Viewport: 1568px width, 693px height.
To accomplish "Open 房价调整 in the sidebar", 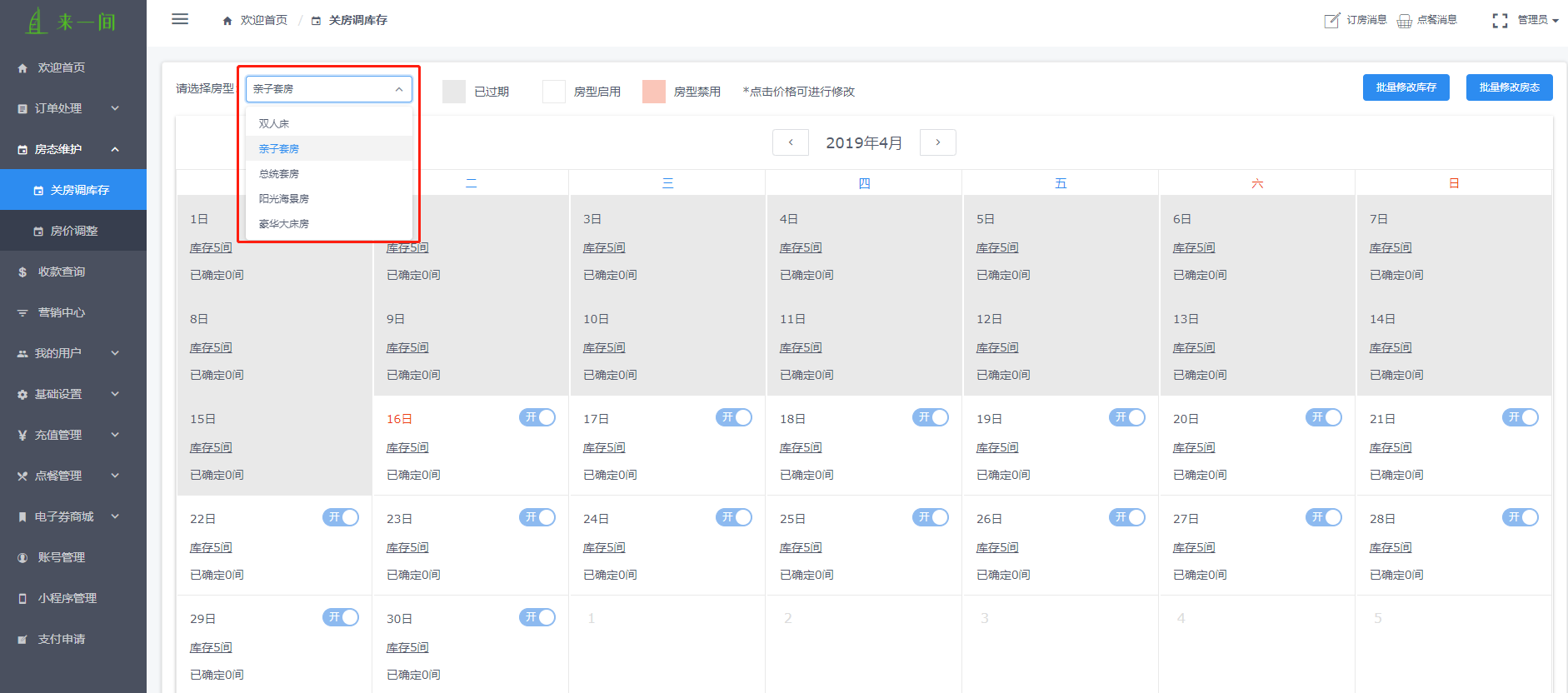I will tap(74, 231).
